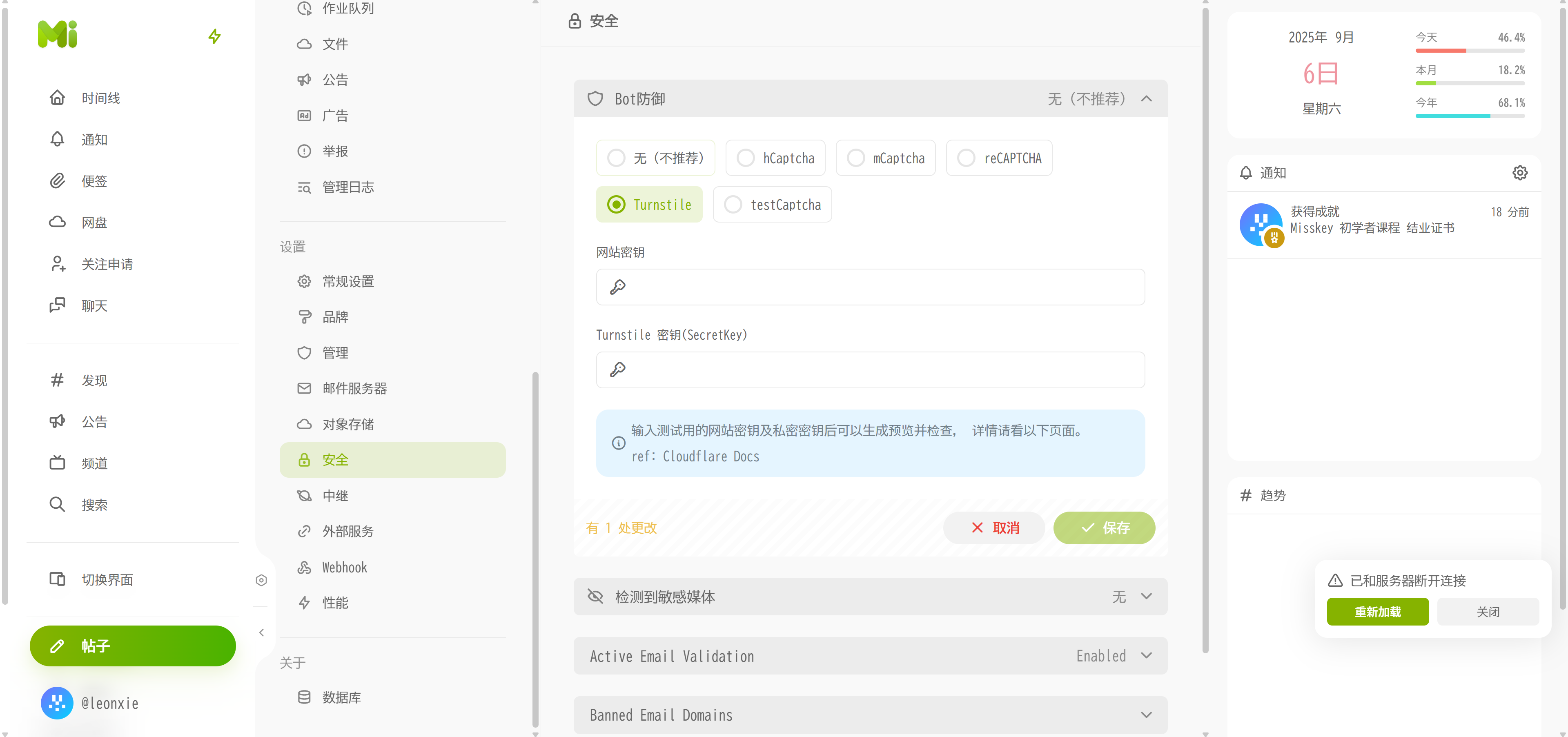
Task: Open notification widget settings gear icon
Action: tap(1519, 173)
